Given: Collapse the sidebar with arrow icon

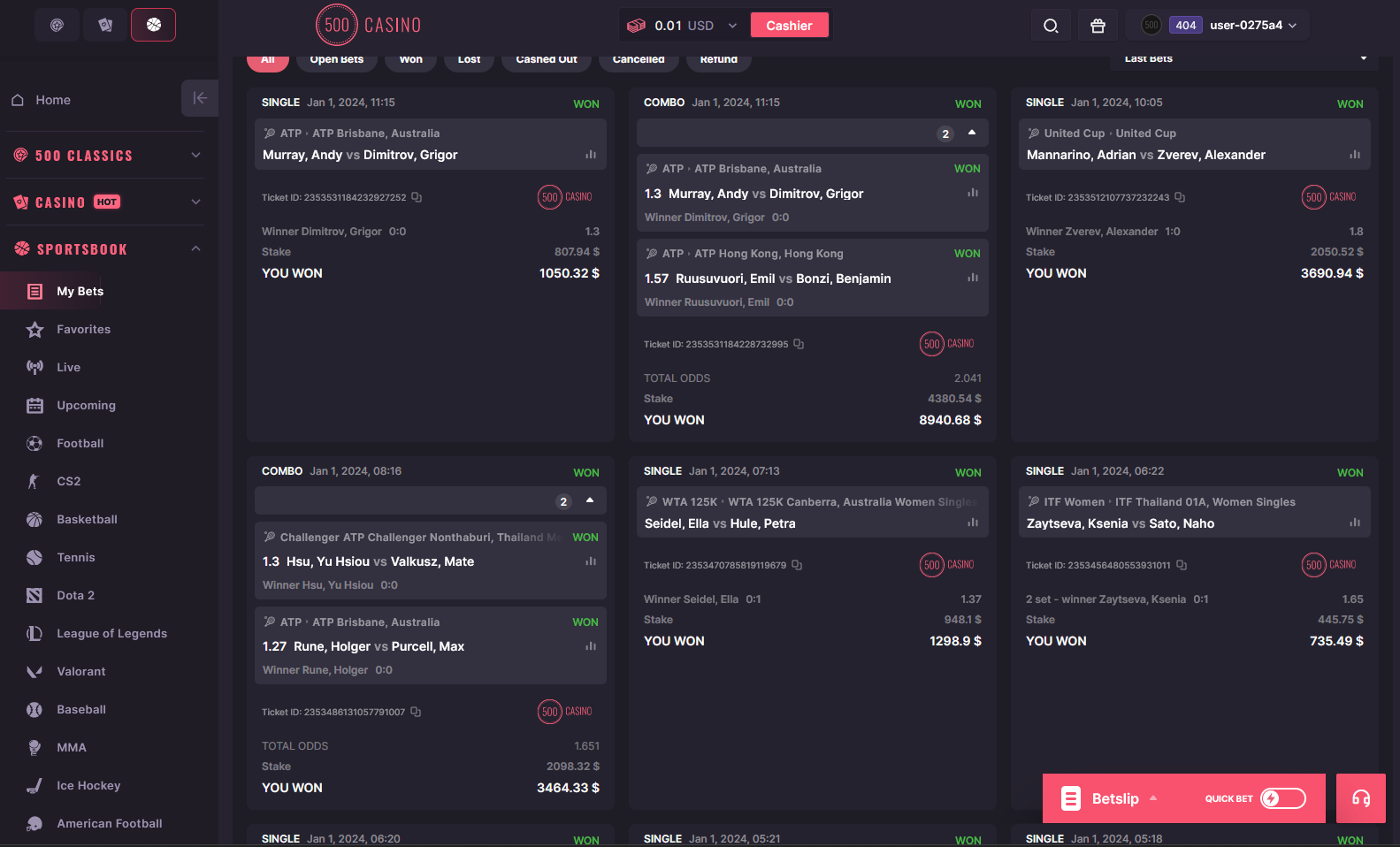Looking at the screenshot, I should 200,98.
